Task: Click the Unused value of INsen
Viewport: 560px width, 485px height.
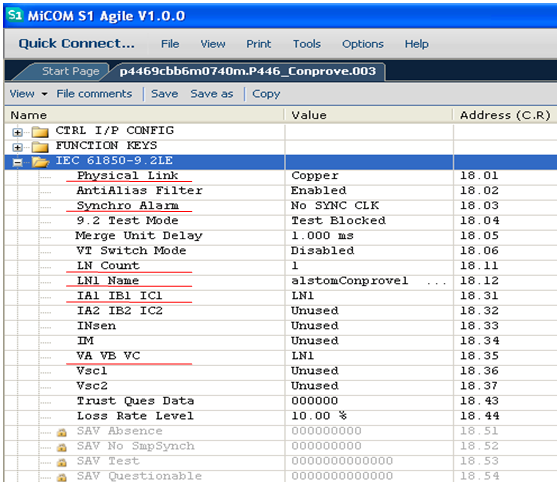Action: click(x=315, y=326)
